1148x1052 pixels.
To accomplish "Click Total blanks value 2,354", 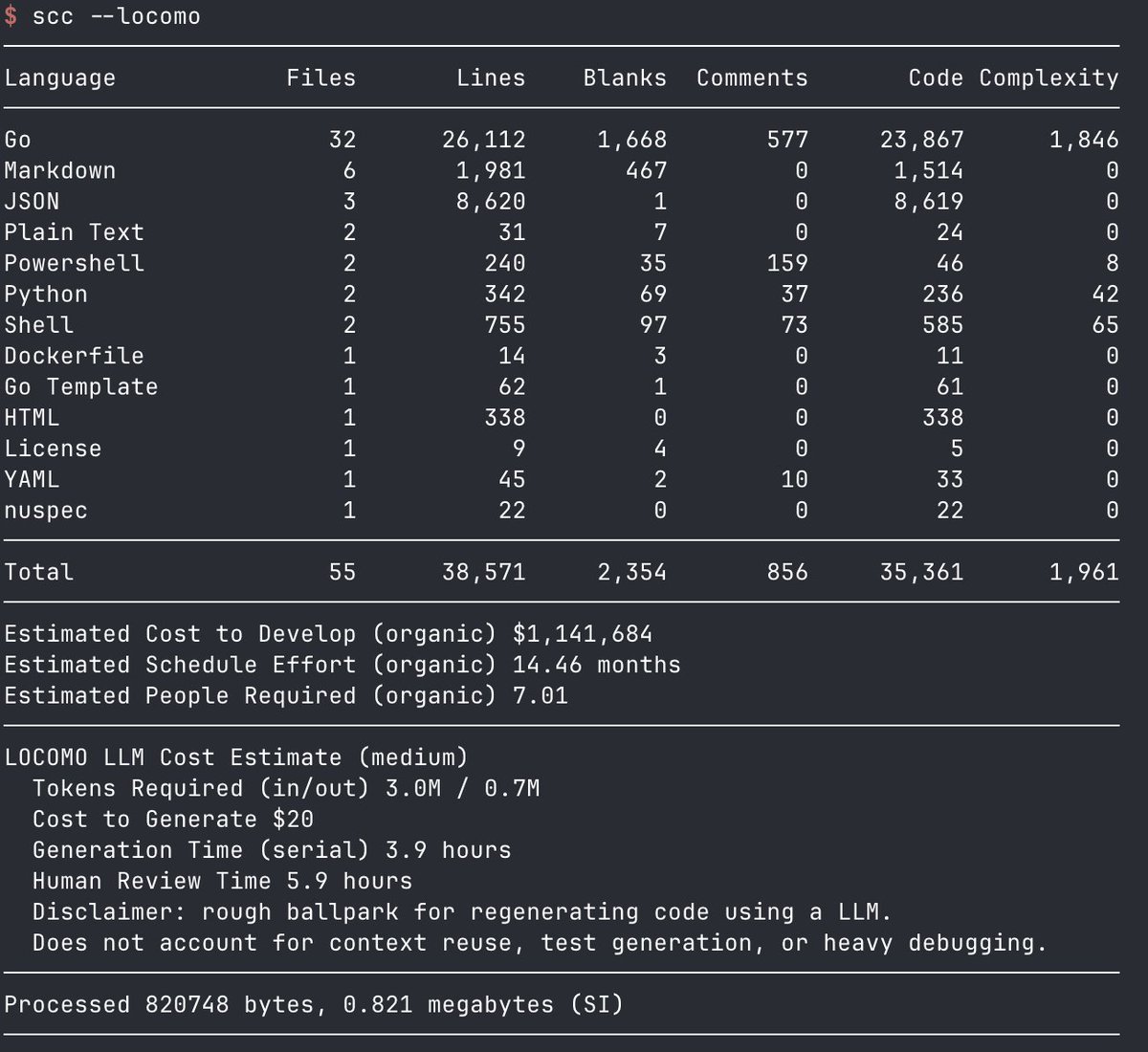I will 632,572.
